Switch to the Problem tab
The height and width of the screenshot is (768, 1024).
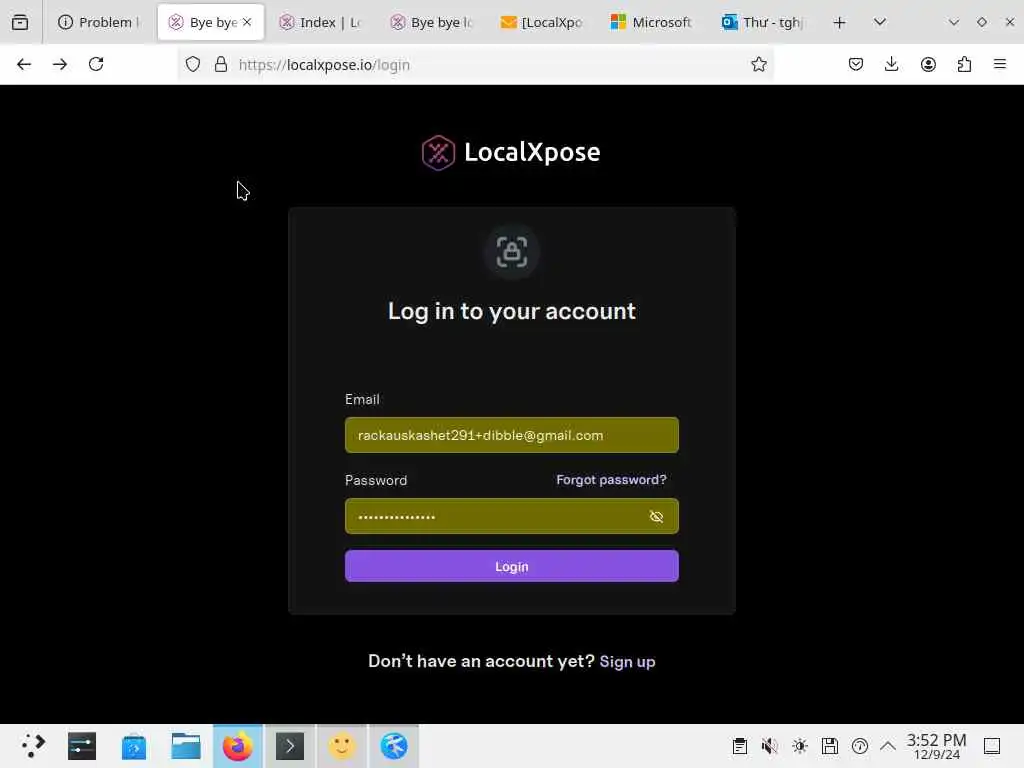point(99,22)
